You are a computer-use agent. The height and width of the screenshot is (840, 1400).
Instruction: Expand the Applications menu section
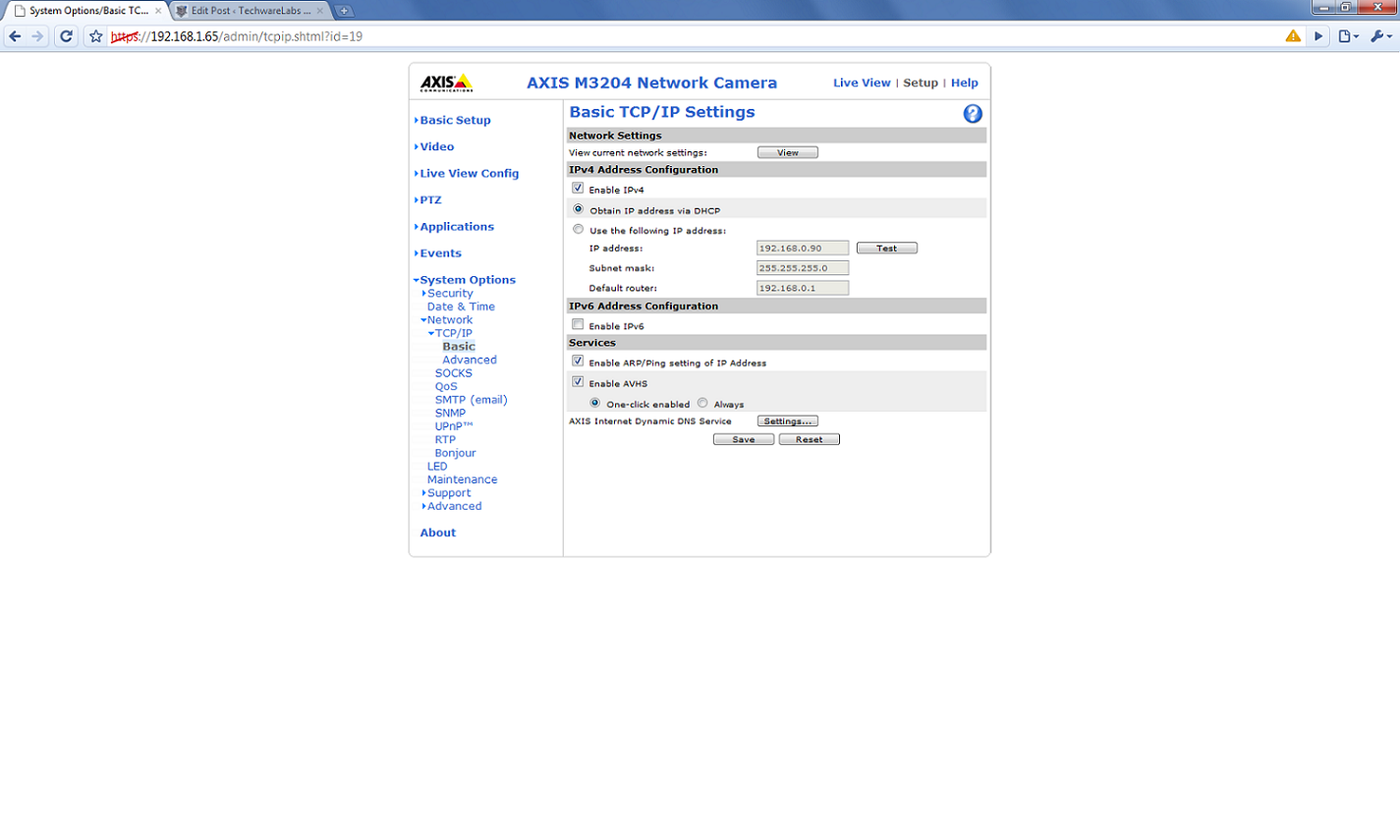click(x=457, y=226)
